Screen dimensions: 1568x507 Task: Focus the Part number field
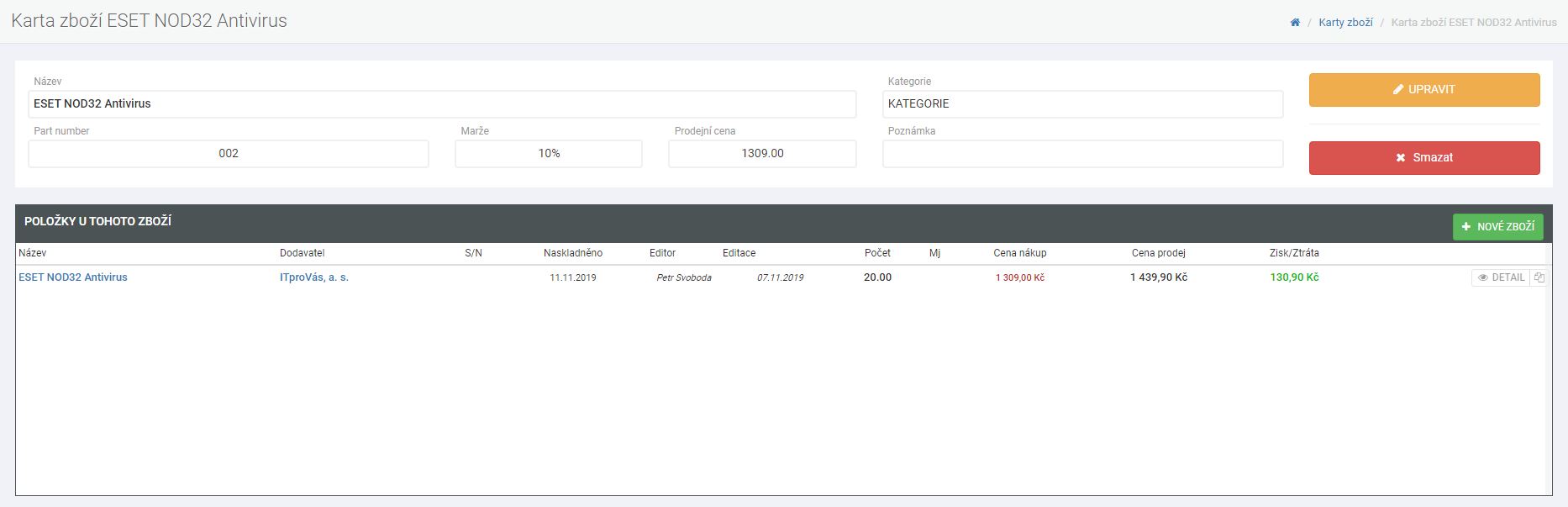point(229,153)
